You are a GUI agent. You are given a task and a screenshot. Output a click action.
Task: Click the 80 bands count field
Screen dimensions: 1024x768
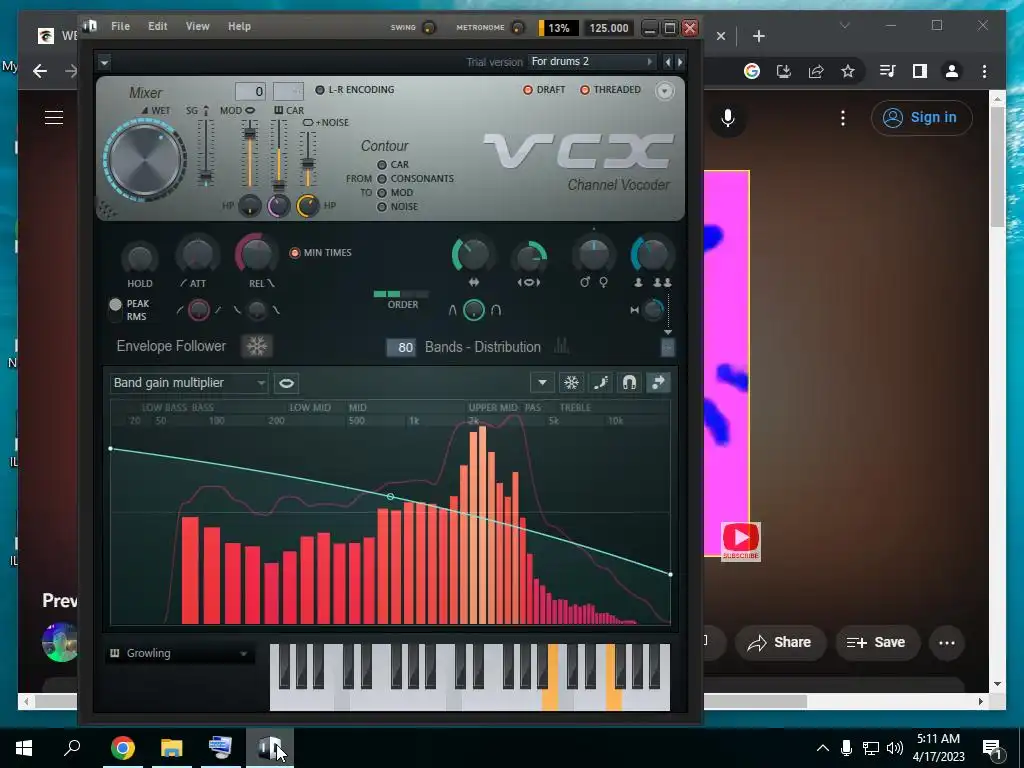[401, 347]
